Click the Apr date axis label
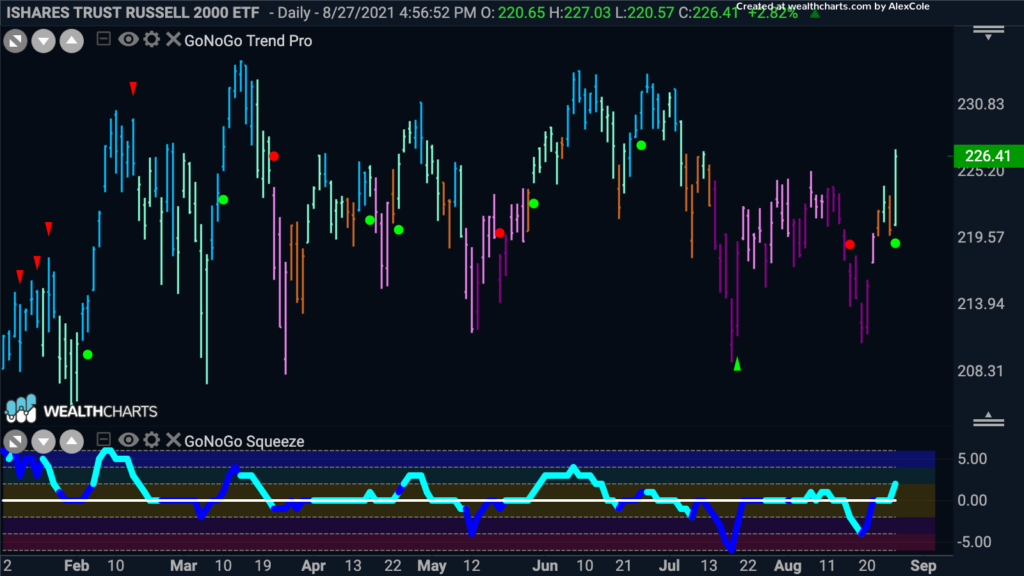This screenshot has width=1024, height=576. pyautogui.click(x=313, y=566)
